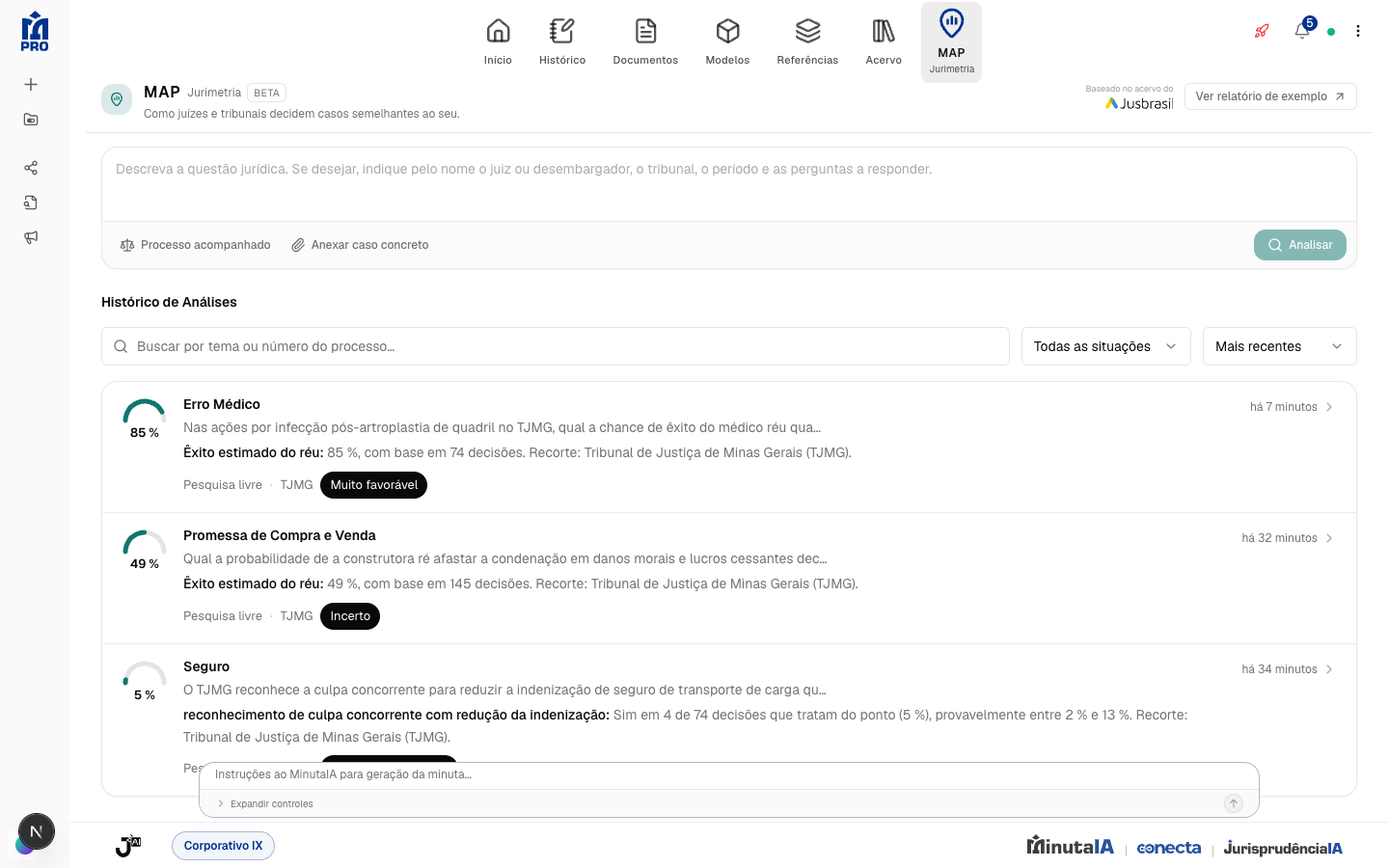The width and height of the screenshot is (1389, 868).
Task: Open the three-dot options menu
Action: [x=1358, y=31]
